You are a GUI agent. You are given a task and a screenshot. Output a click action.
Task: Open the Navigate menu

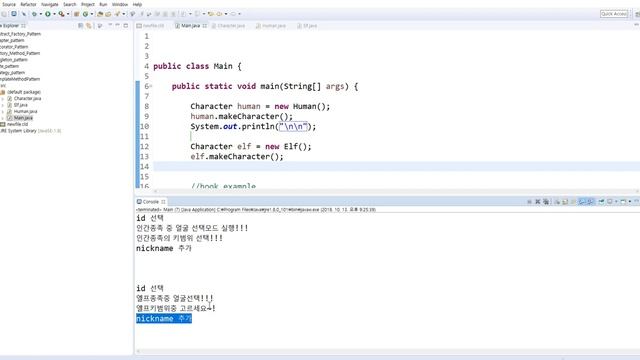[x=50, y=4]
